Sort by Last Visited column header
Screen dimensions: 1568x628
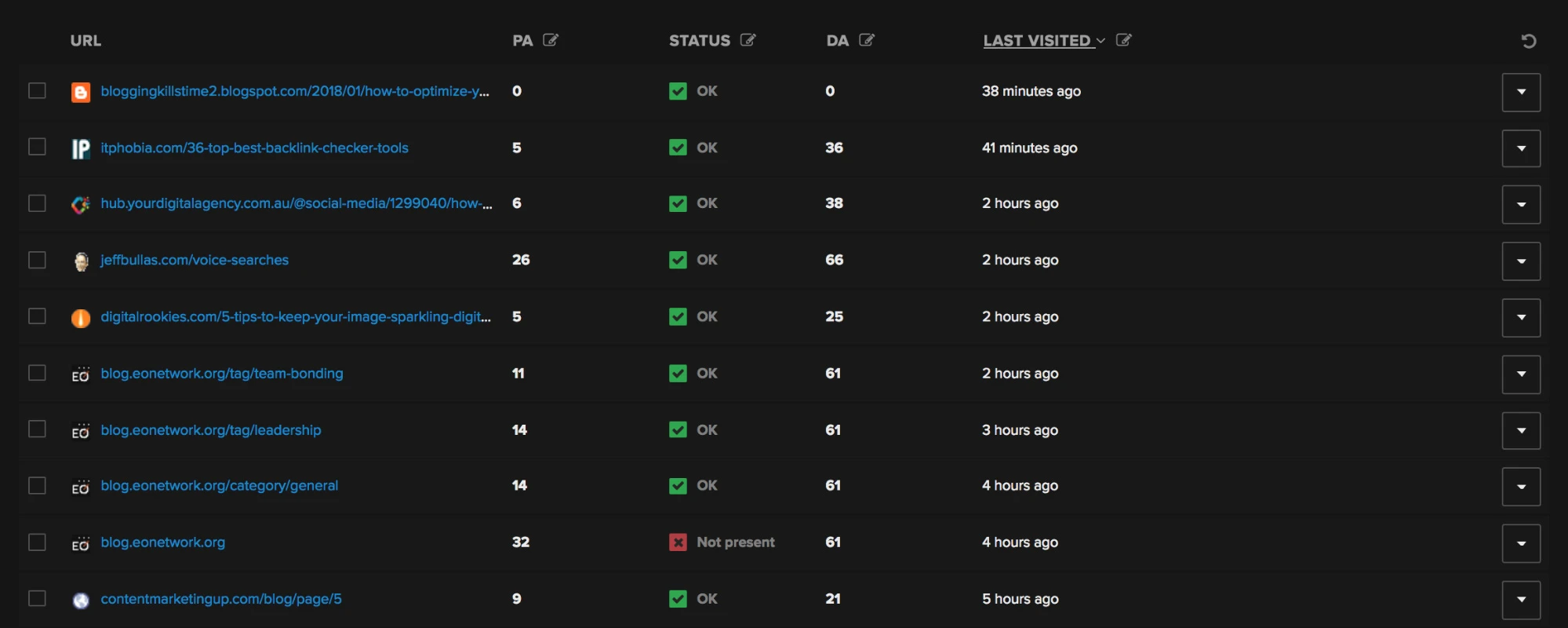tap(1036, 41)
